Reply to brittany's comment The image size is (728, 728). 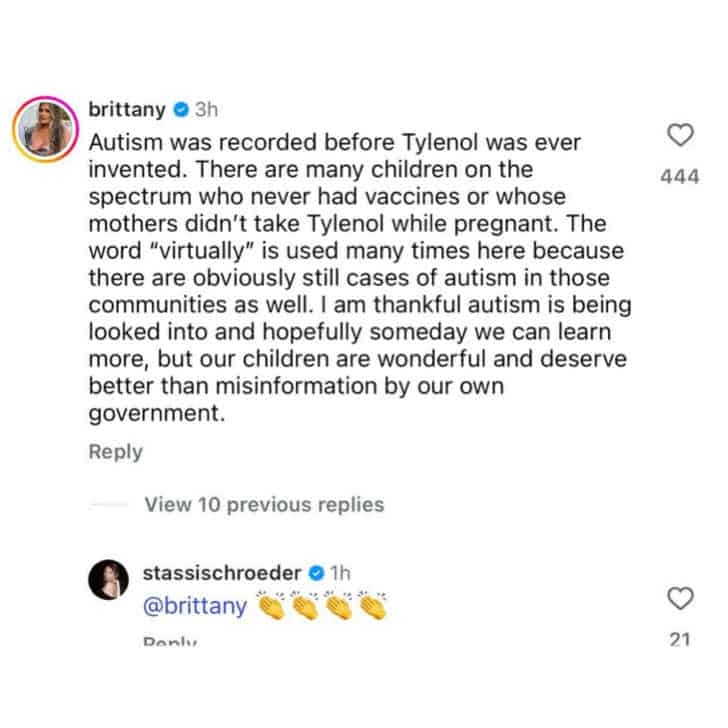[115, 452]
